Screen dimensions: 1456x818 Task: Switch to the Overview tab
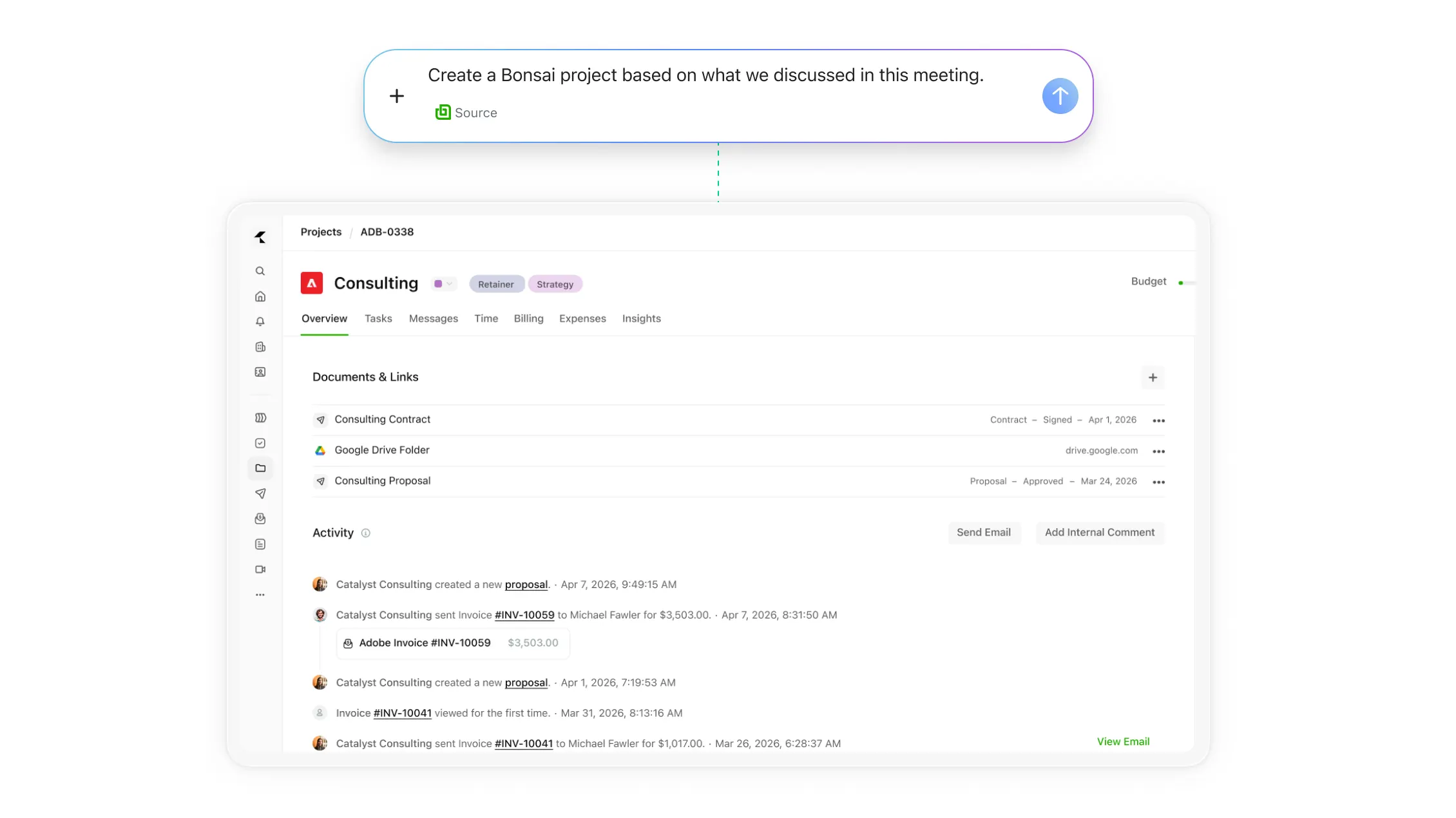coord(324,318)
